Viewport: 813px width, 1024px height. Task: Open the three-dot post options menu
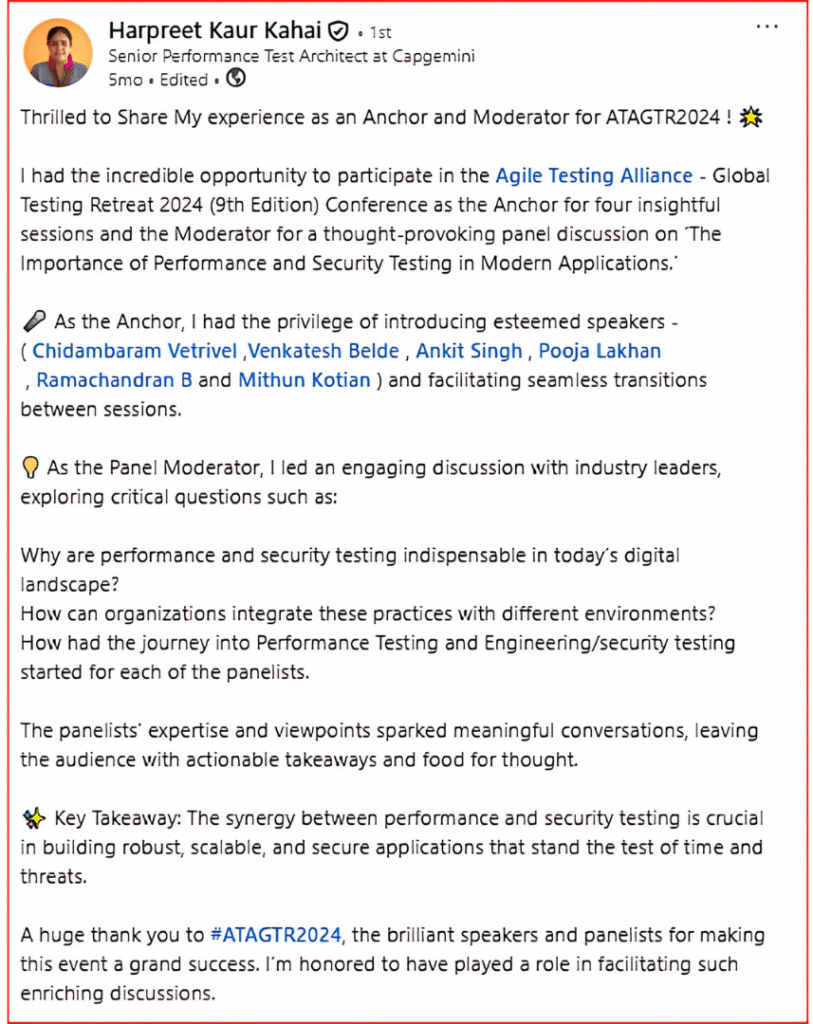(x=767, y=27)
